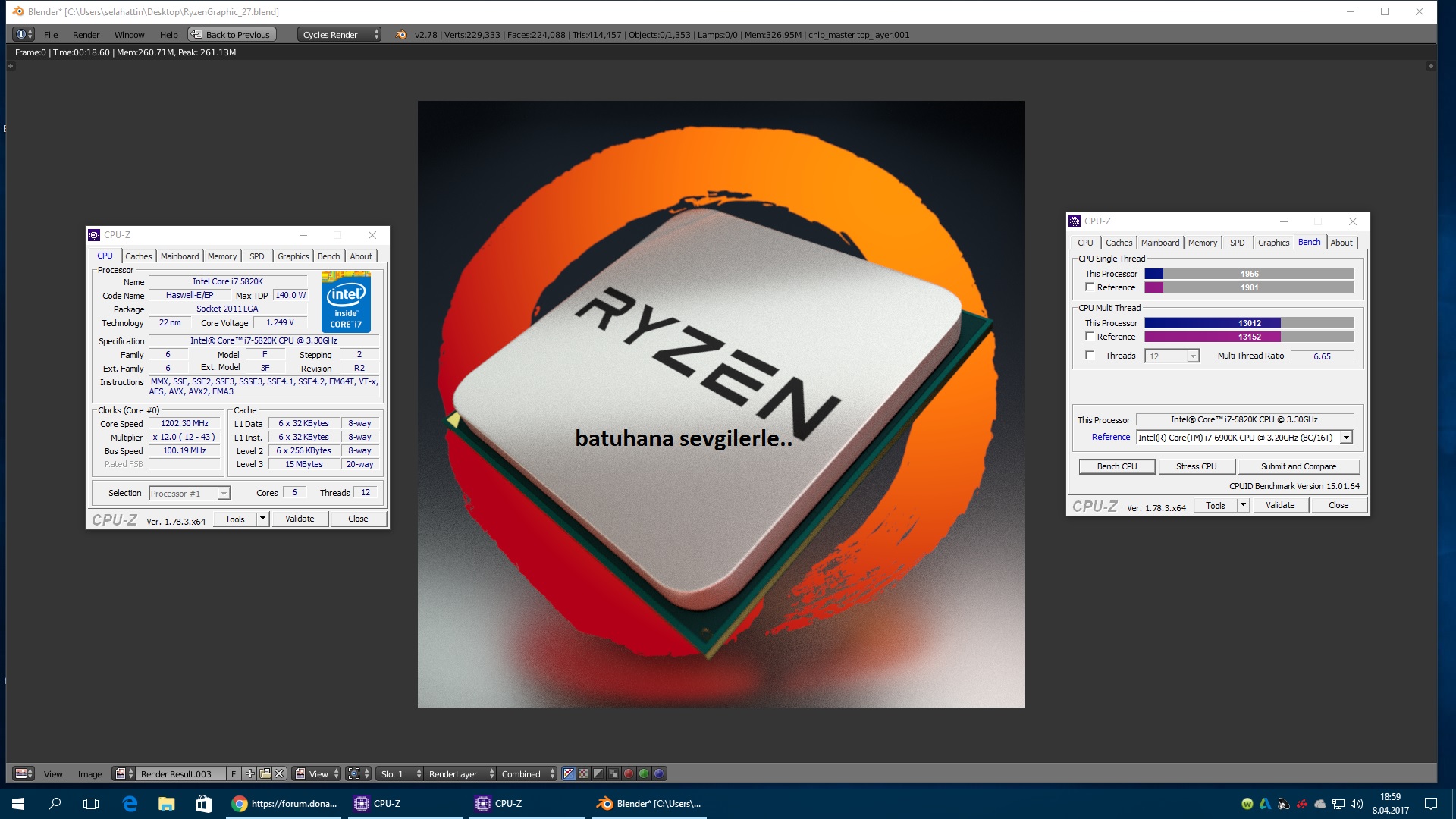Unlink image with the X icon
The image size is (1456, 819).
coord(279,773)
